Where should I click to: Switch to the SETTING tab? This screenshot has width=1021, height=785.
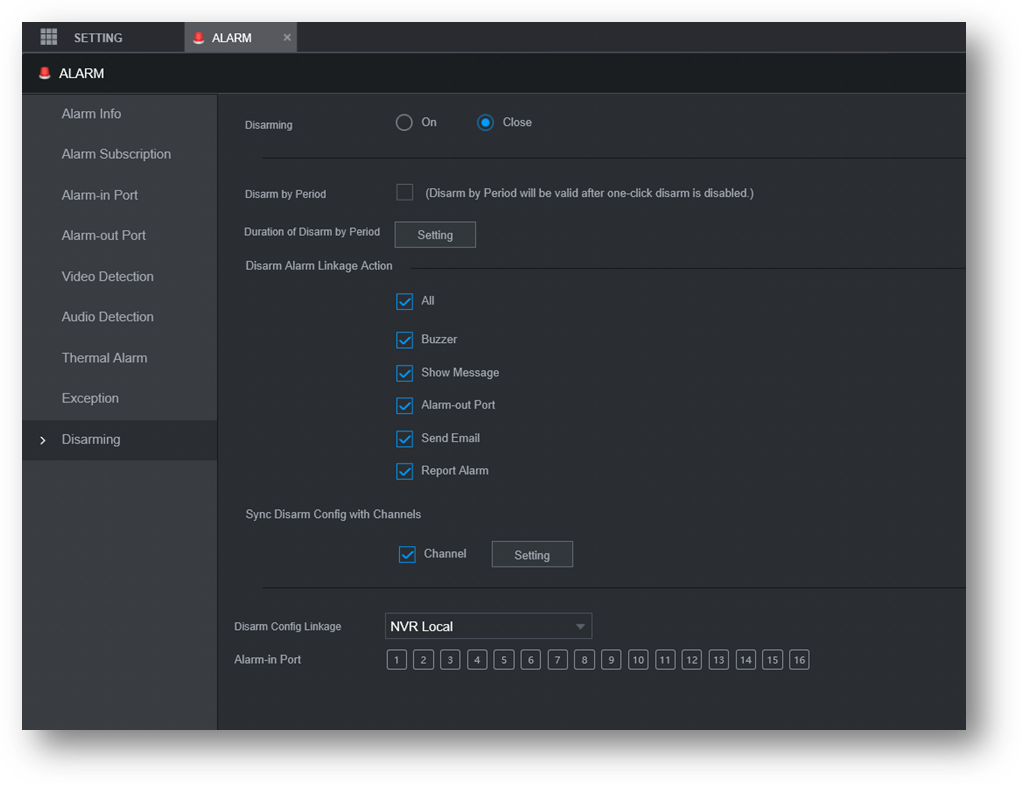pyautogui.click(x=97, y=38)
